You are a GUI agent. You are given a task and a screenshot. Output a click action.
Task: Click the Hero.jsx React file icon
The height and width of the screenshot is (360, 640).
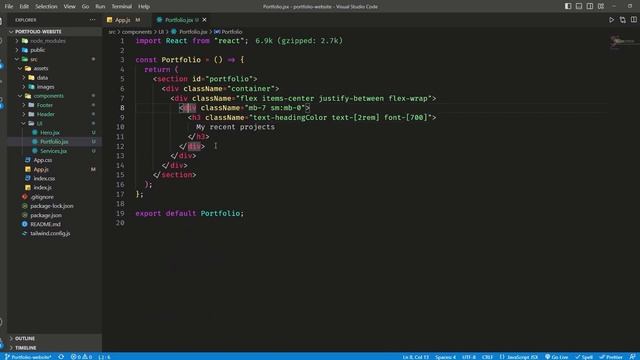[35, 132]
